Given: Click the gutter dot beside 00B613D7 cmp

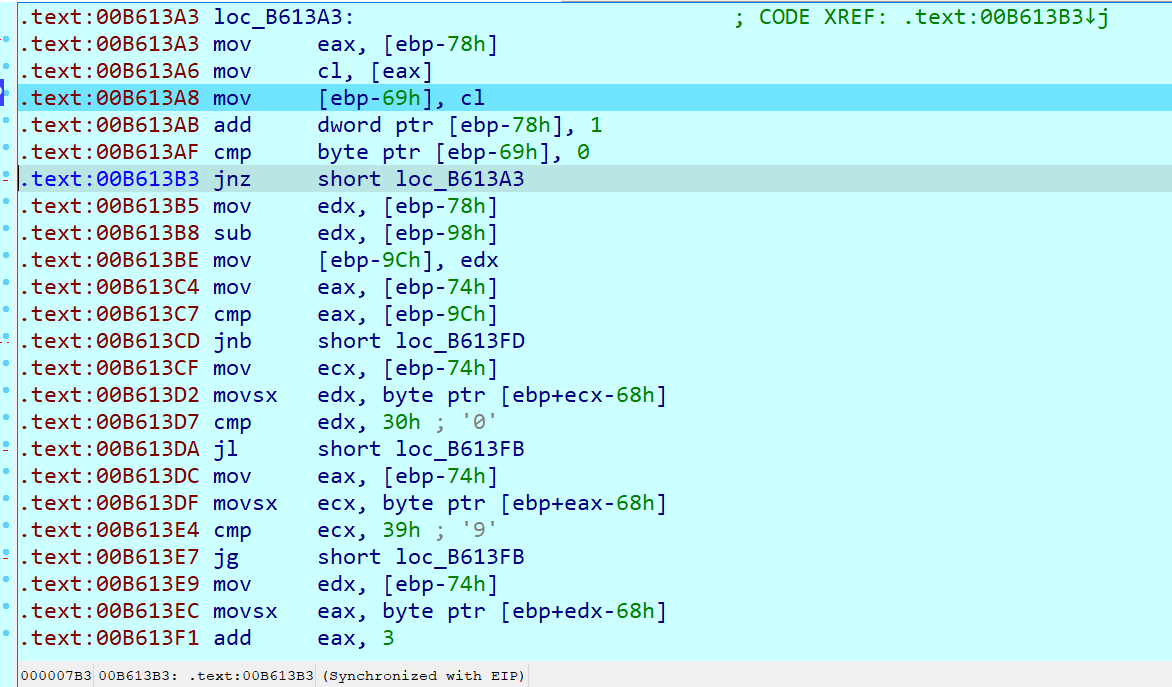Looking at the screenshot, I should pyautogui.click(x=8, y=422).
